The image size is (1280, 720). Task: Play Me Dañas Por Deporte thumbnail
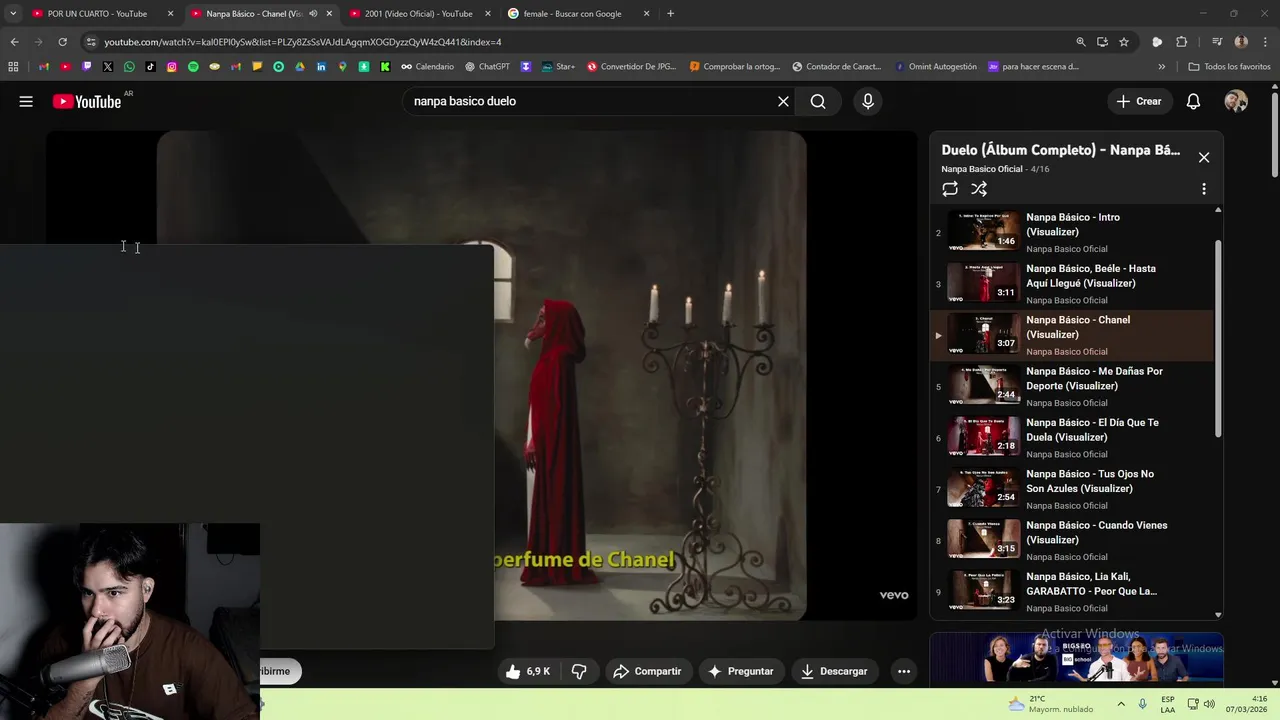[x=984, y=385]
